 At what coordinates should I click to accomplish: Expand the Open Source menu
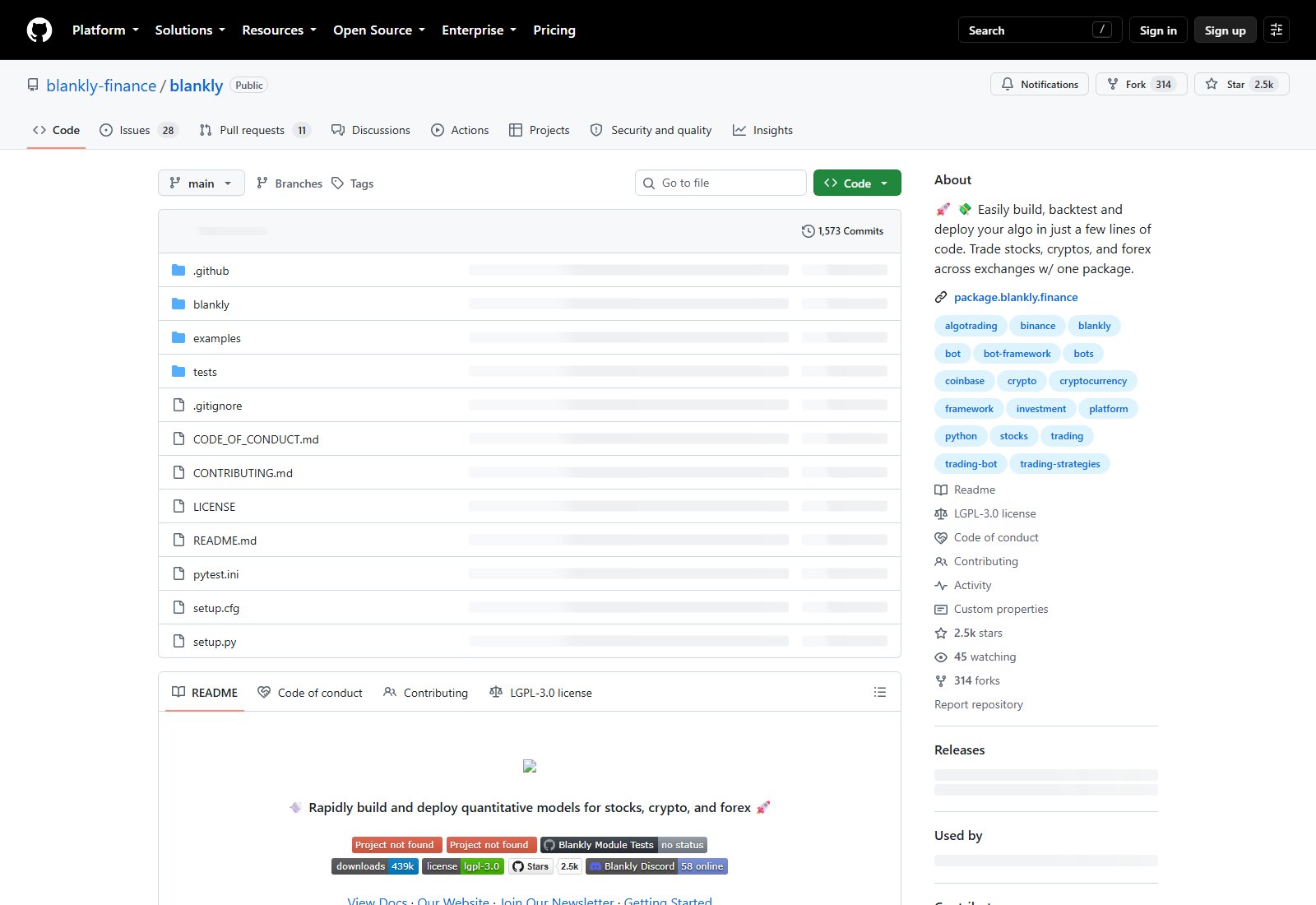(x=379, y=30)
